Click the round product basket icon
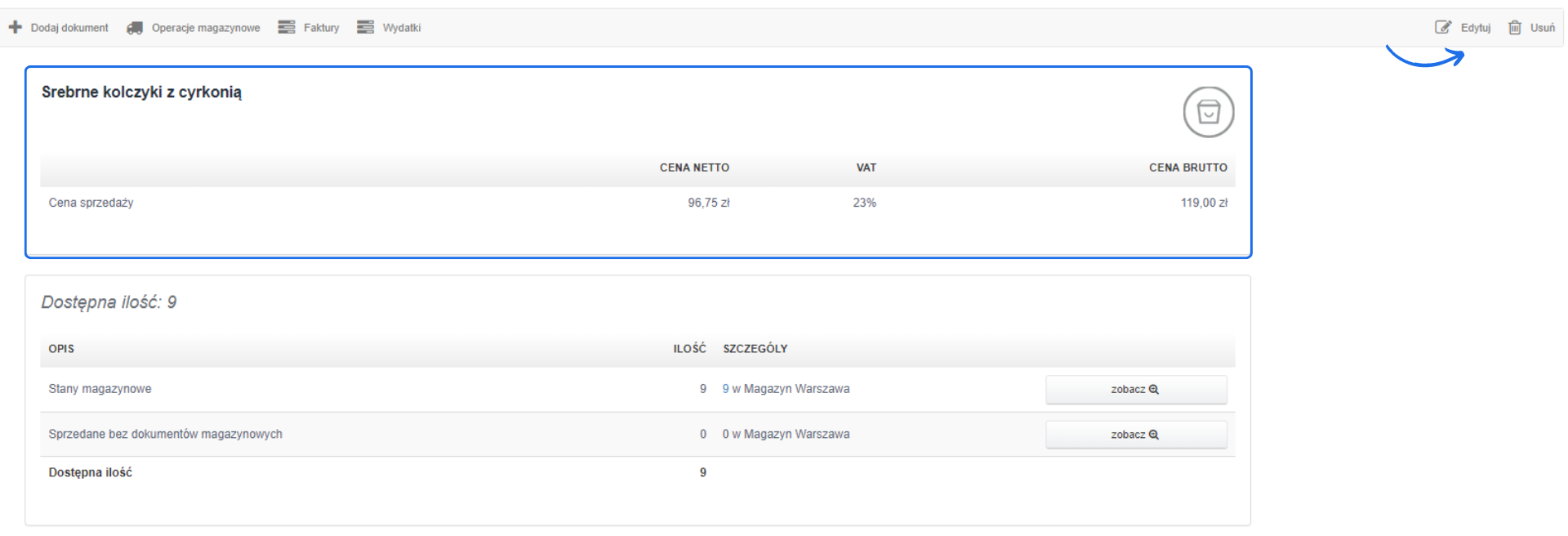 1209,112
